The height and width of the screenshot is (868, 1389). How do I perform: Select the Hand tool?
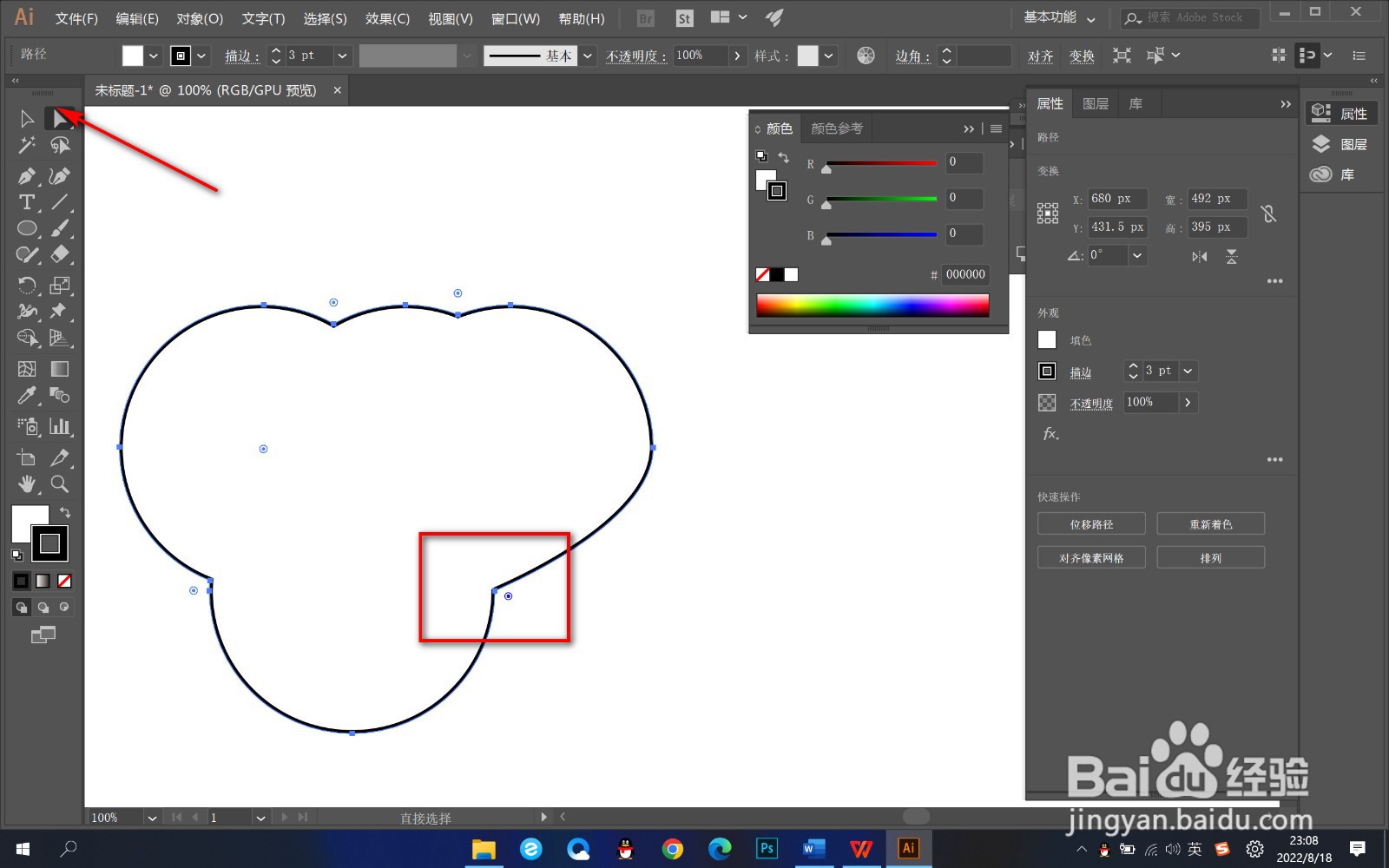pyautogui.click(x=27, y=483)
